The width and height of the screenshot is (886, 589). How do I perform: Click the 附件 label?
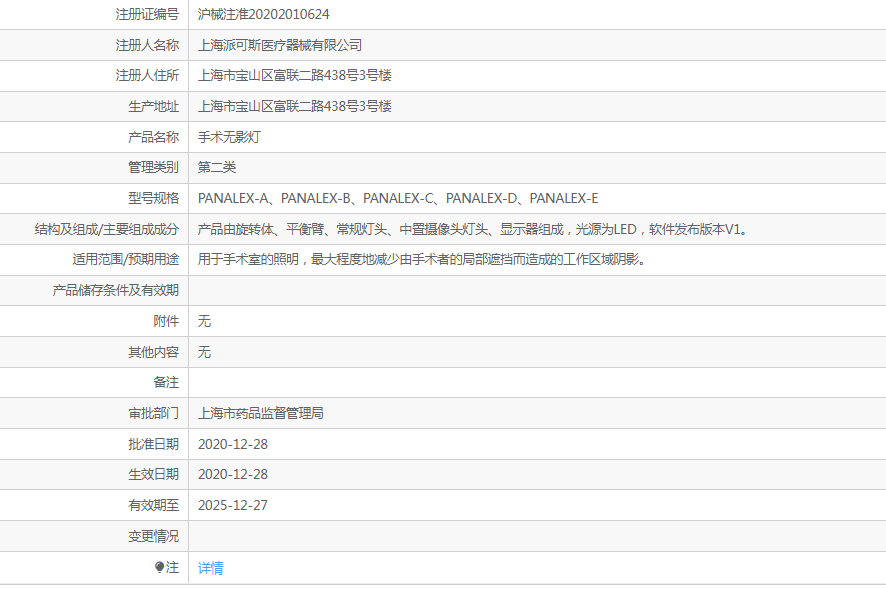click(166, 321)
